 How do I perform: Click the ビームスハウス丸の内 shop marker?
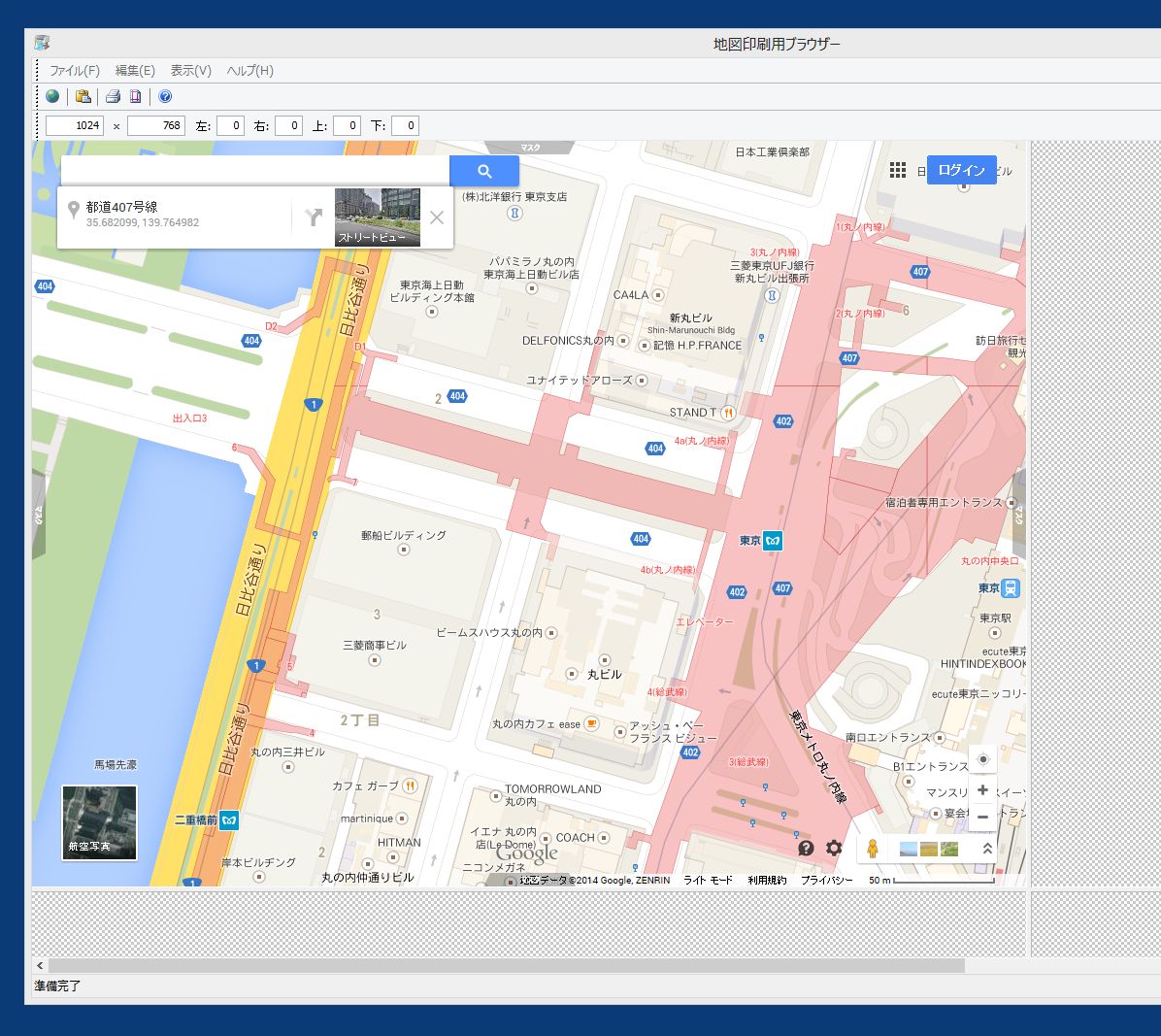click(x=550, y=632)
